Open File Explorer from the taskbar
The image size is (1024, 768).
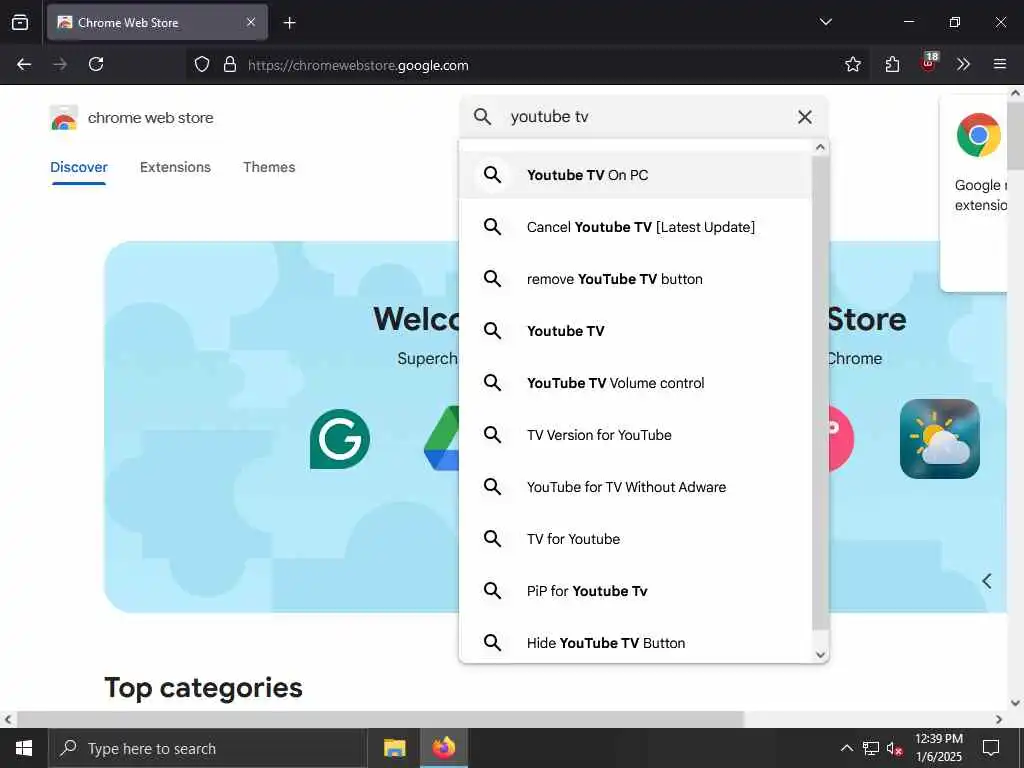click(394, 748)
